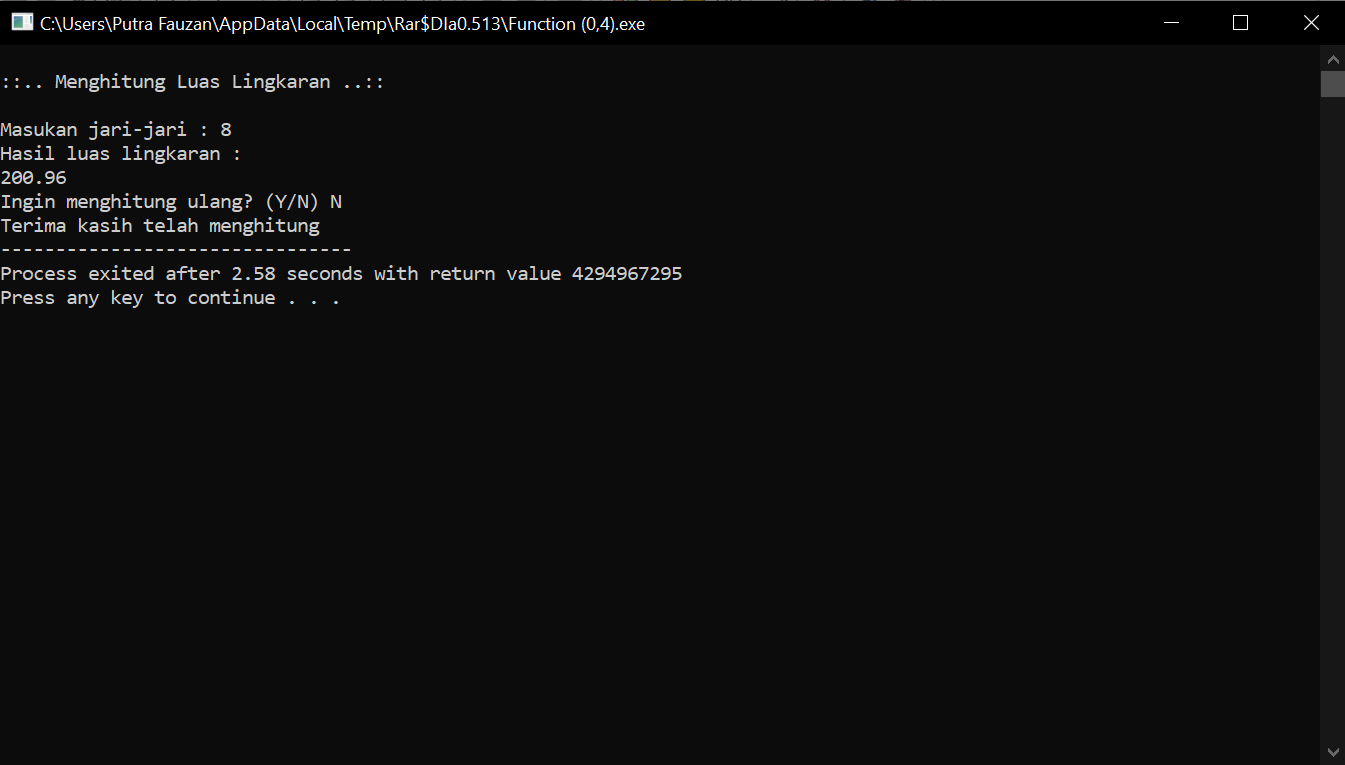Click the scrollbar up arrow
1345x765 pixels.
point(1333,58)
